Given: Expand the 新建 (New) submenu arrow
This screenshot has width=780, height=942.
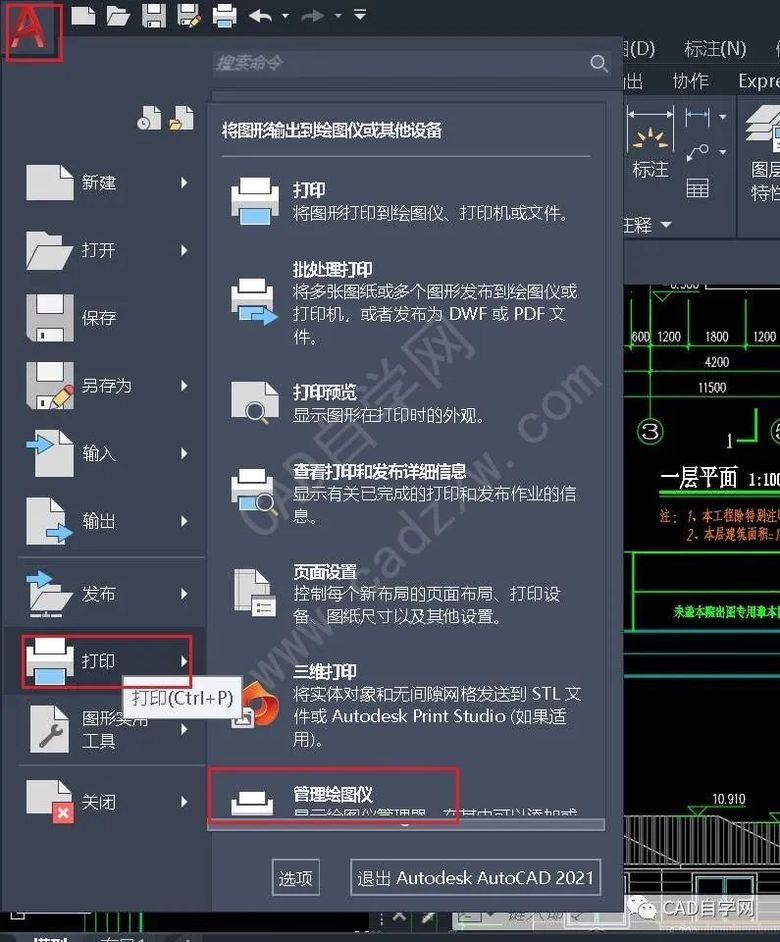Looking at the screenshot, I should click(184, 183).
